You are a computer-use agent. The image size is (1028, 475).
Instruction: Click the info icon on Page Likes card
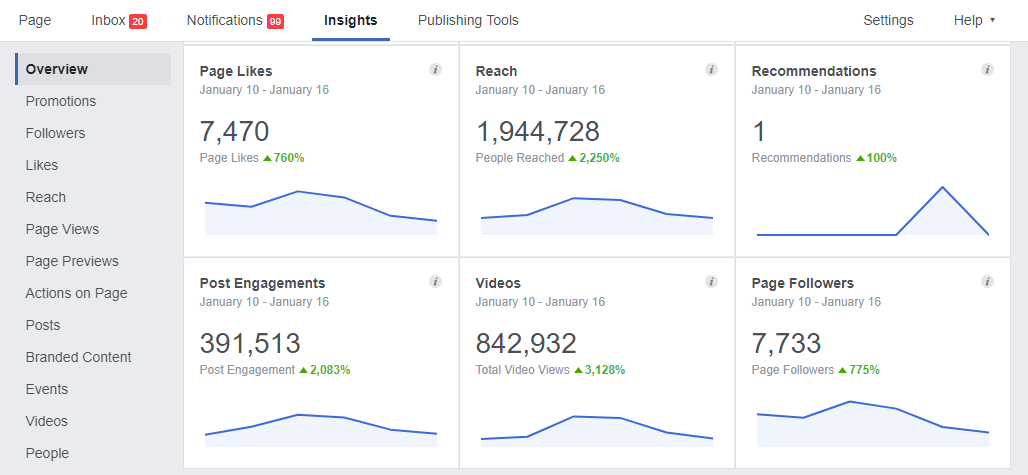point(435,70)
